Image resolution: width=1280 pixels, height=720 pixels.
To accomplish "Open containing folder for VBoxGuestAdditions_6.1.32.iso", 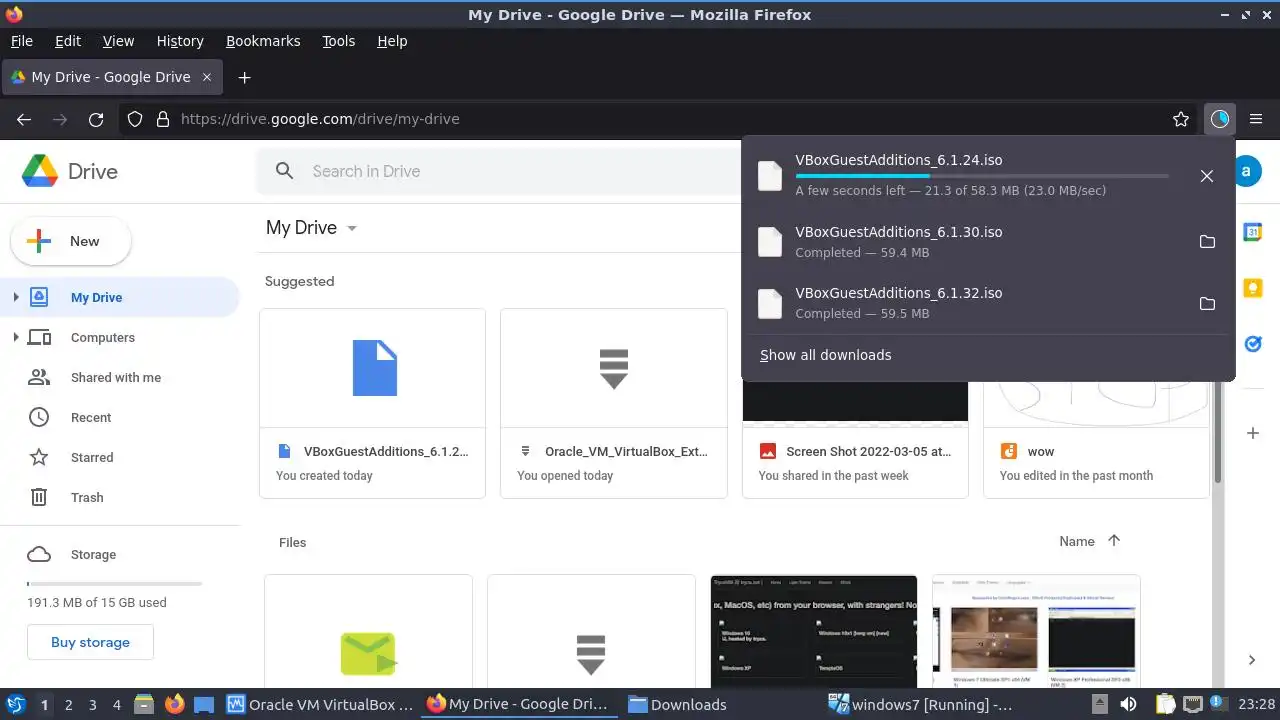I will [1207, 303].
